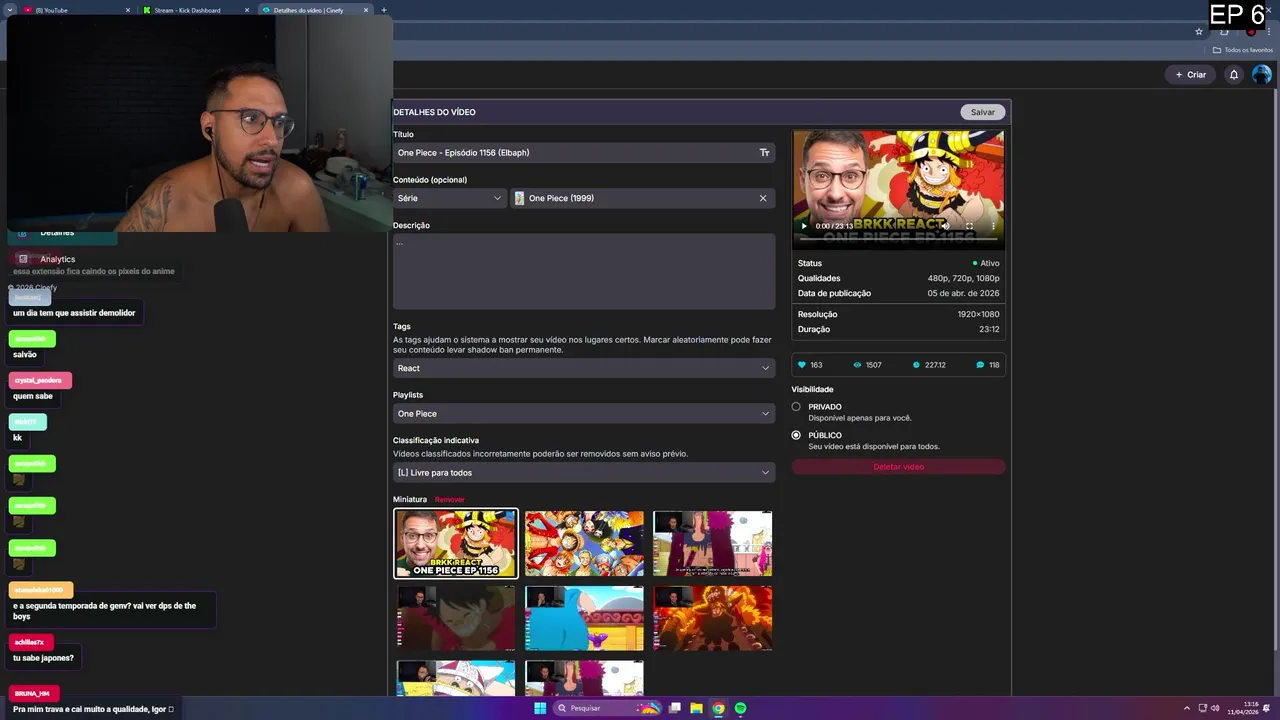Select the Detalhes do vídeo Cinefy tab
This screenshot has height=720, width=1280.
click(x=315, y=10)
